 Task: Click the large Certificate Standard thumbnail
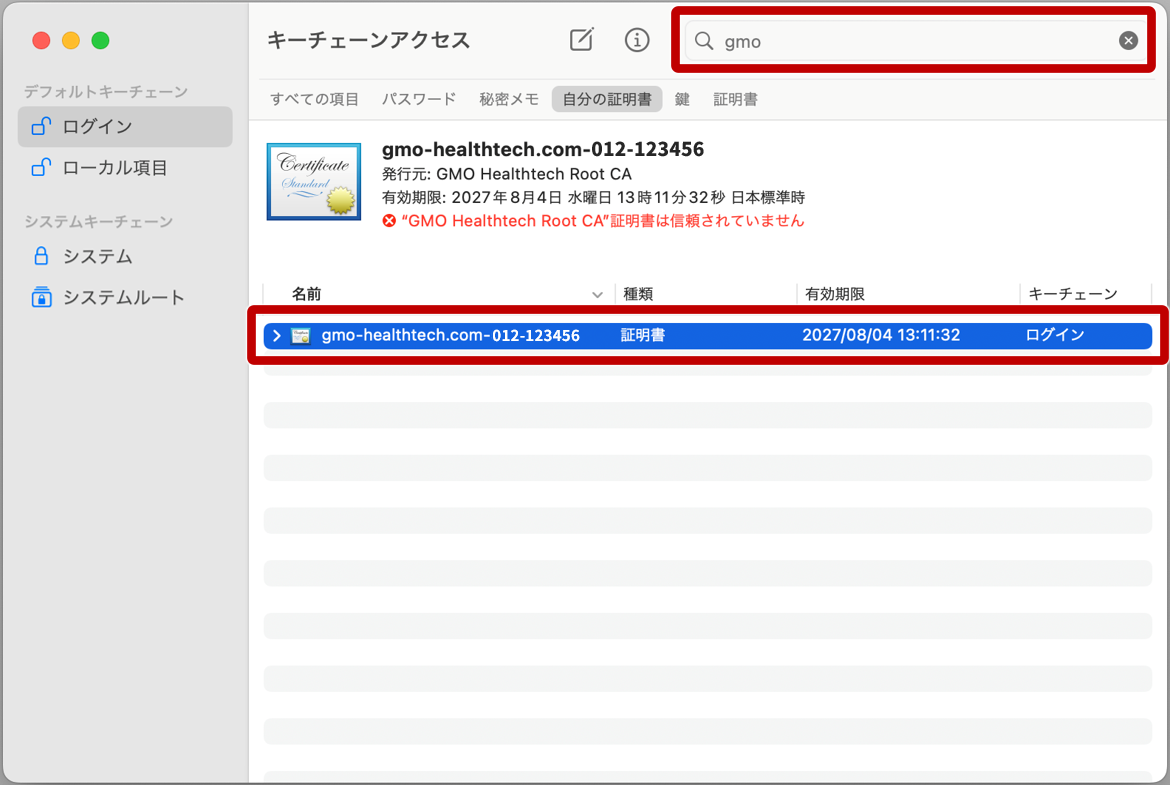coord(313,182)
